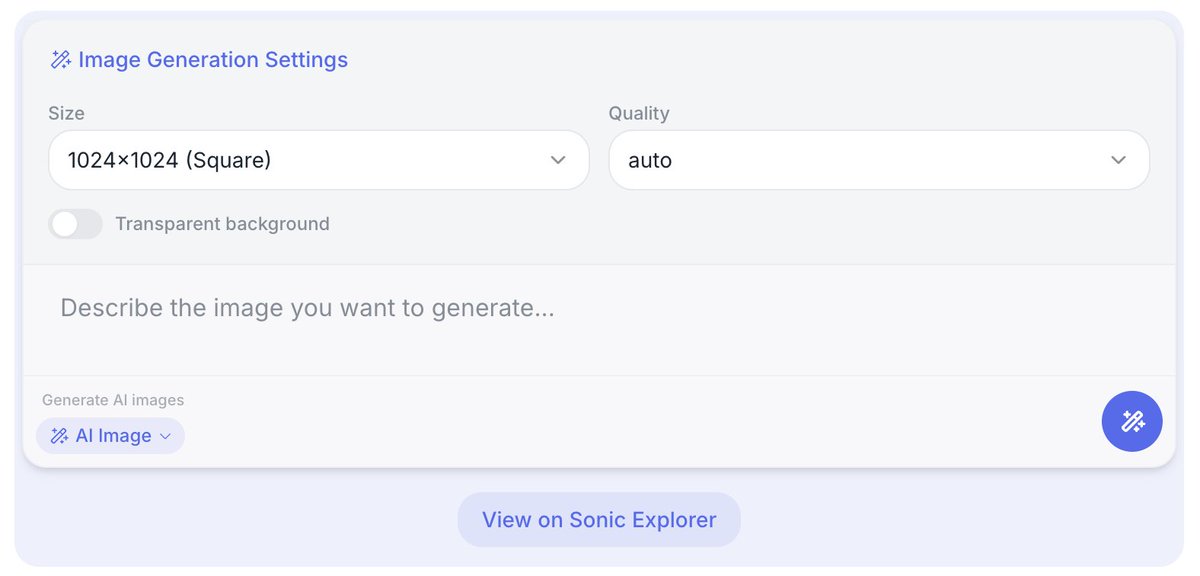Expand the AI Image mode chevron
The image size is (1200, 576).
click(166, 436)
